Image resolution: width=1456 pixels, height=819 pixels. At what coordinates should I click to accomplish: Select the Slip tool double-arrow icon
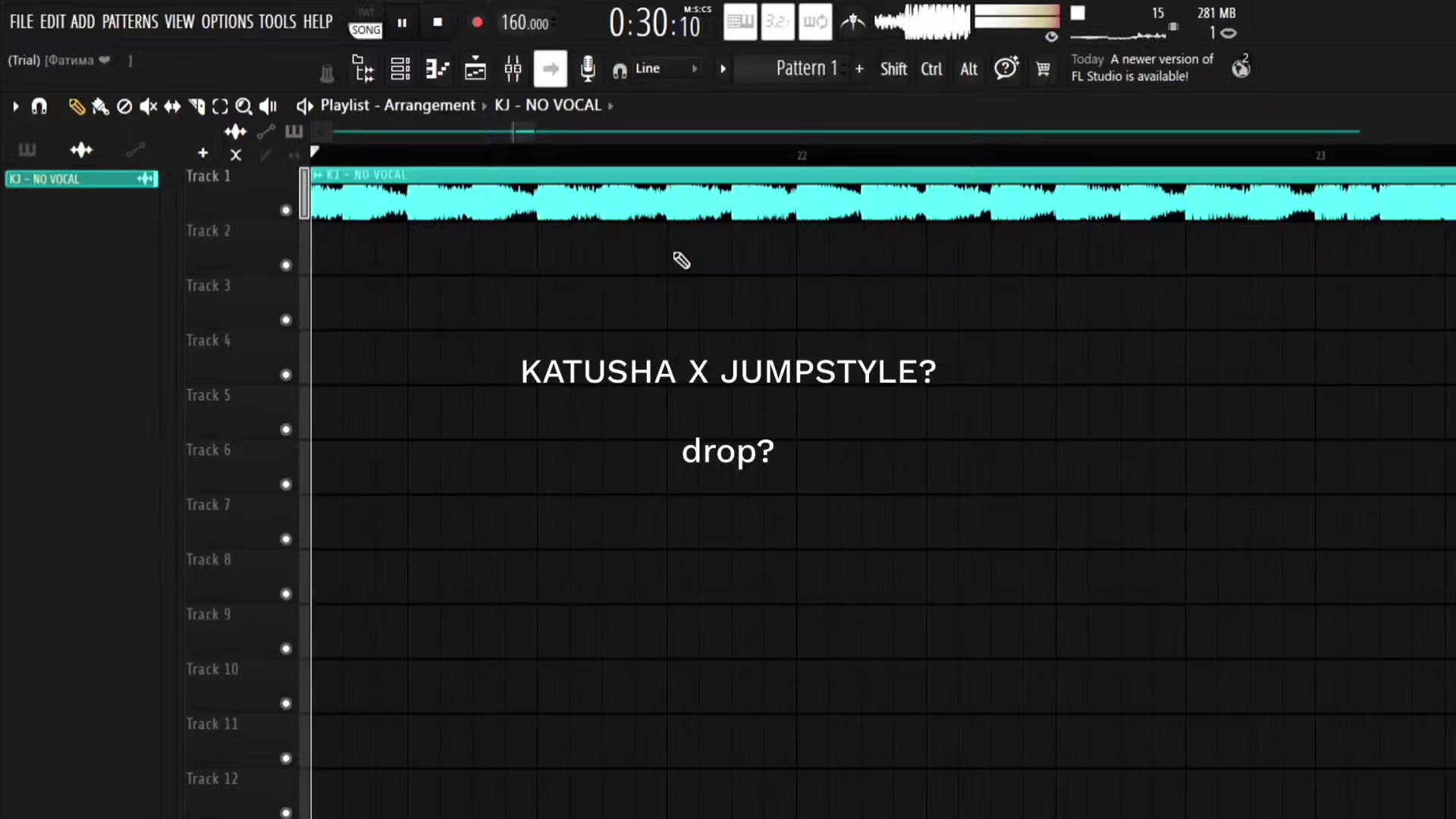(173, 106)
